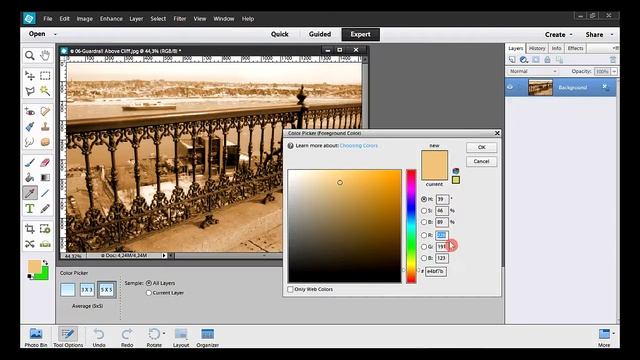Image resolution: width=640 pixels, height=360 pixels.
Task: Choose the Current Layer sample option
Action: click(149, 293)
